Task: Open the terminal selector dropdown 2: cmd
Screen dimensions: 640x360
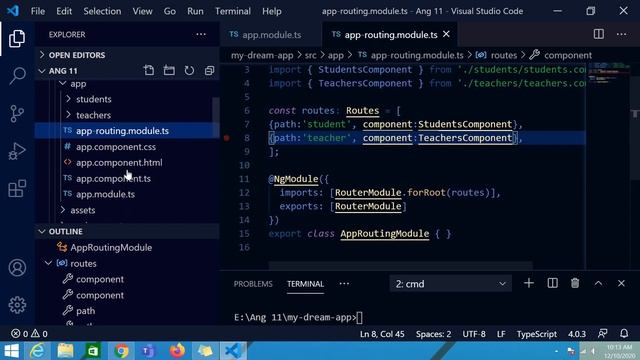Action: point(450,284)
